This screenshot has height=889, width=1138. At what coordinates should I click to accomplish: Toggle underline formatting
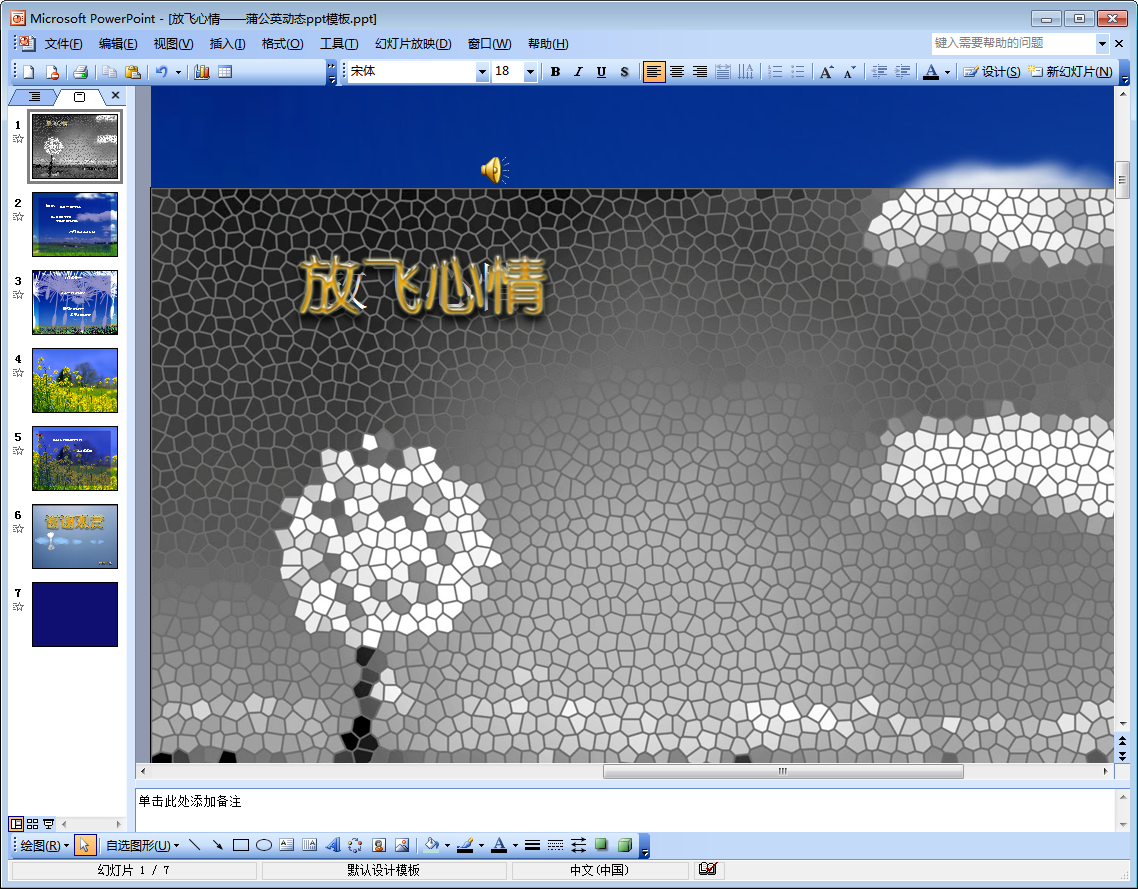[x=601, y=72]
